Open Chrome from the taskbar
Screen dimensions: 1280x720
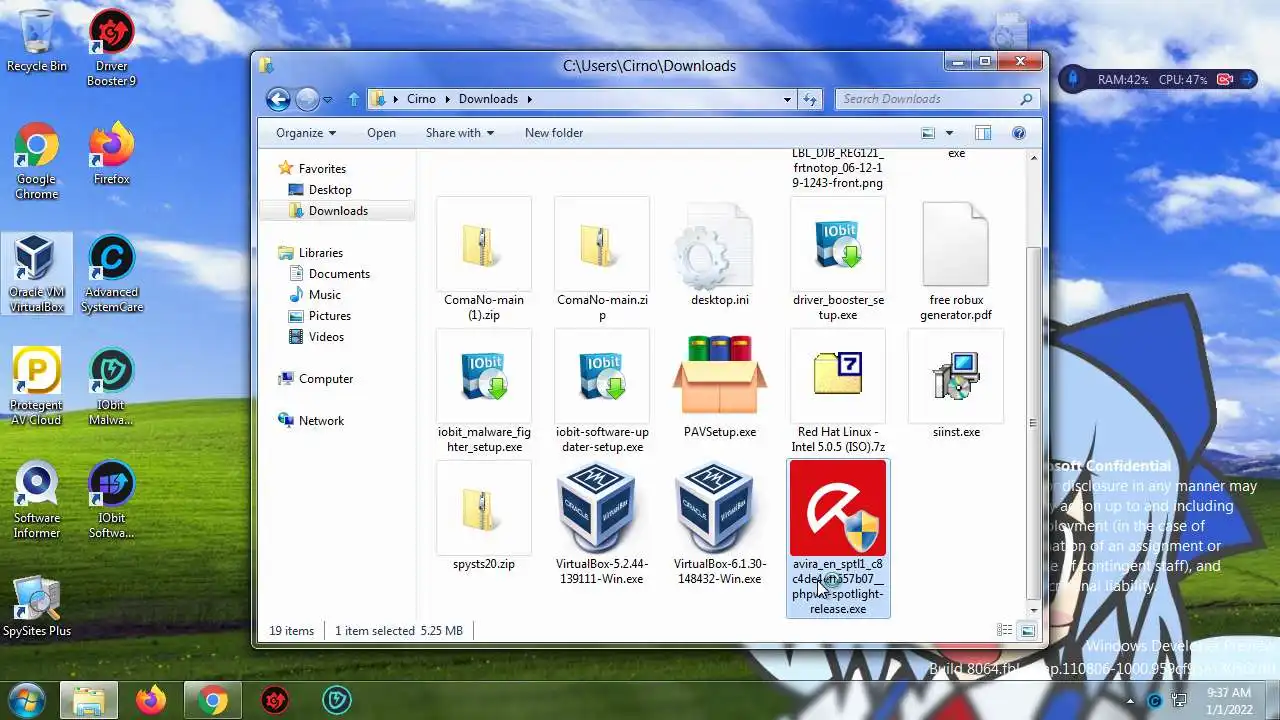[212, 701]
